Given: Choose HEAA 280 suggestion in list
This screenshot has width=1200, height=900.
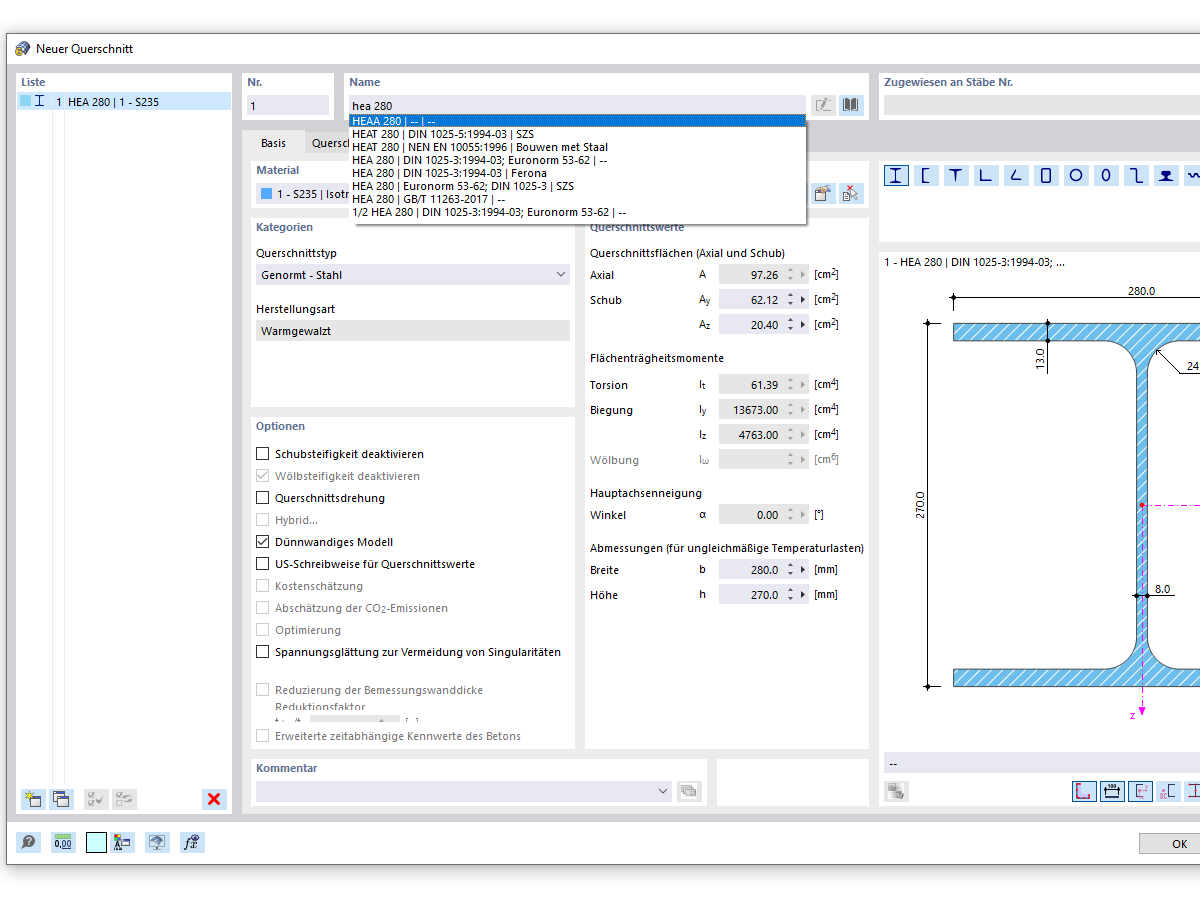Looking at the screenshot, I should pos(577,121).
